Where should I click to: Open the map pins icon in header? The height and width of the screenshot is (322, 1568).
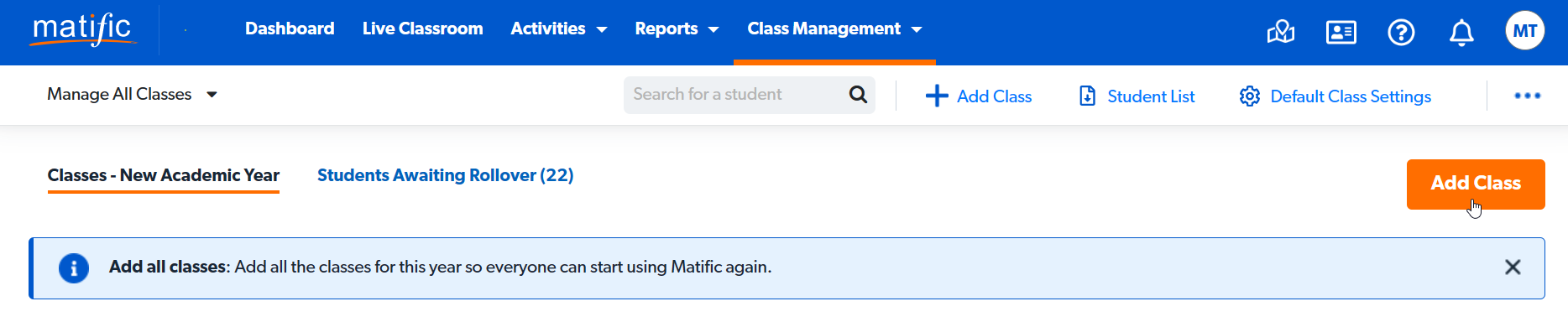point(1280,33)
